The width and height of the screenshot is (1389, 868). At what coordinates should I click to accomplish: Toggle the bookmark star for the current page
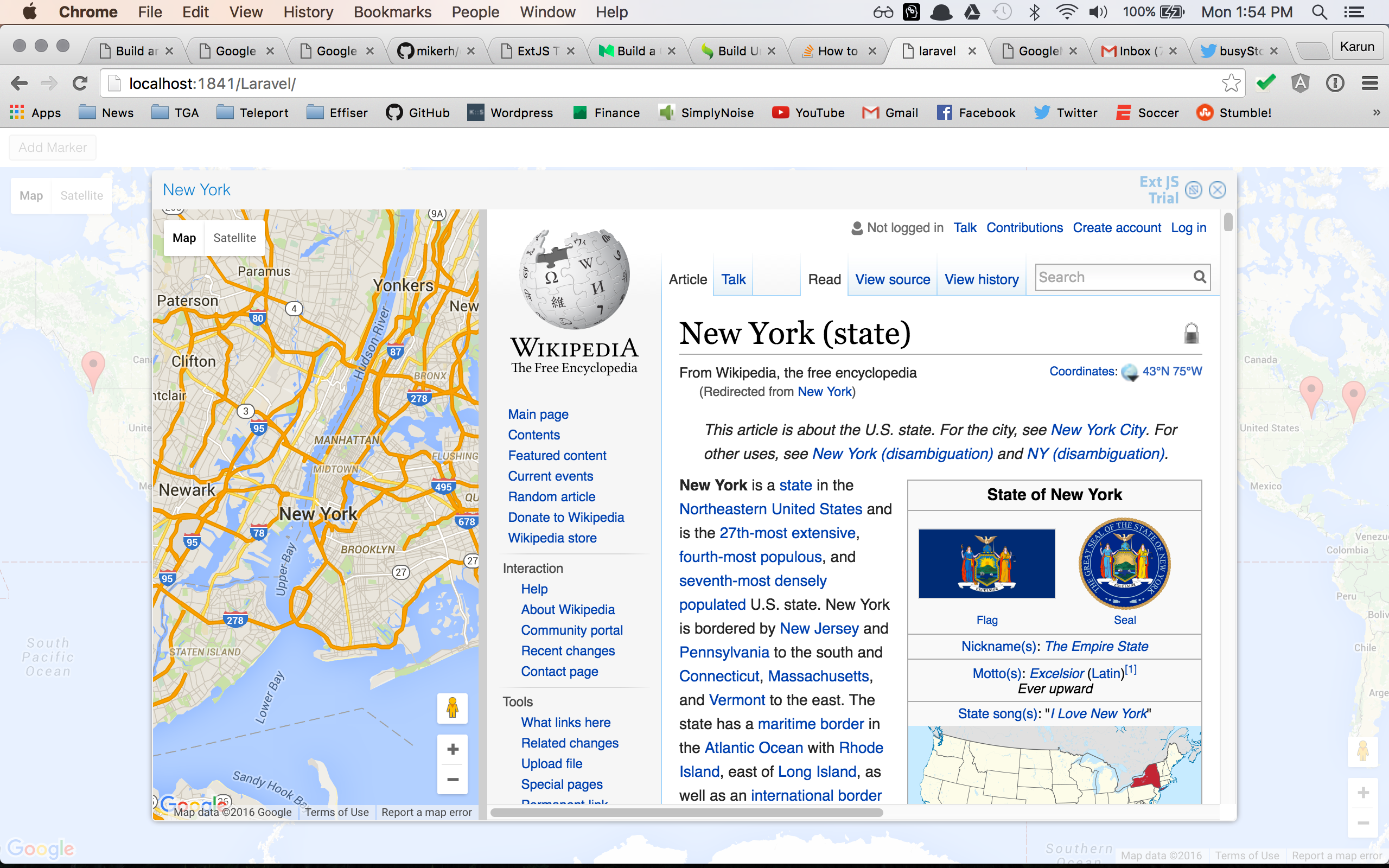click(x=1231, y=83)
